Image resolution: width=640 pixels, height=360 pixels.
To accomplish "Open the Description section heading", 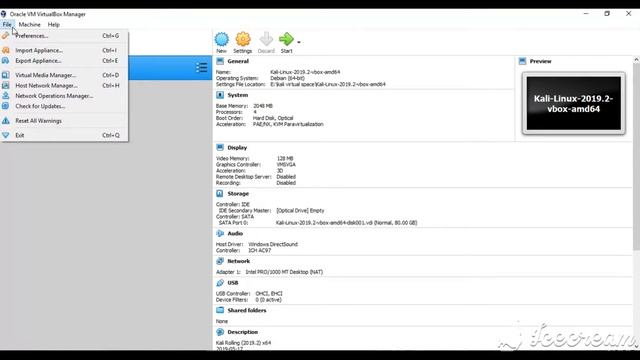I will [243, 332].
